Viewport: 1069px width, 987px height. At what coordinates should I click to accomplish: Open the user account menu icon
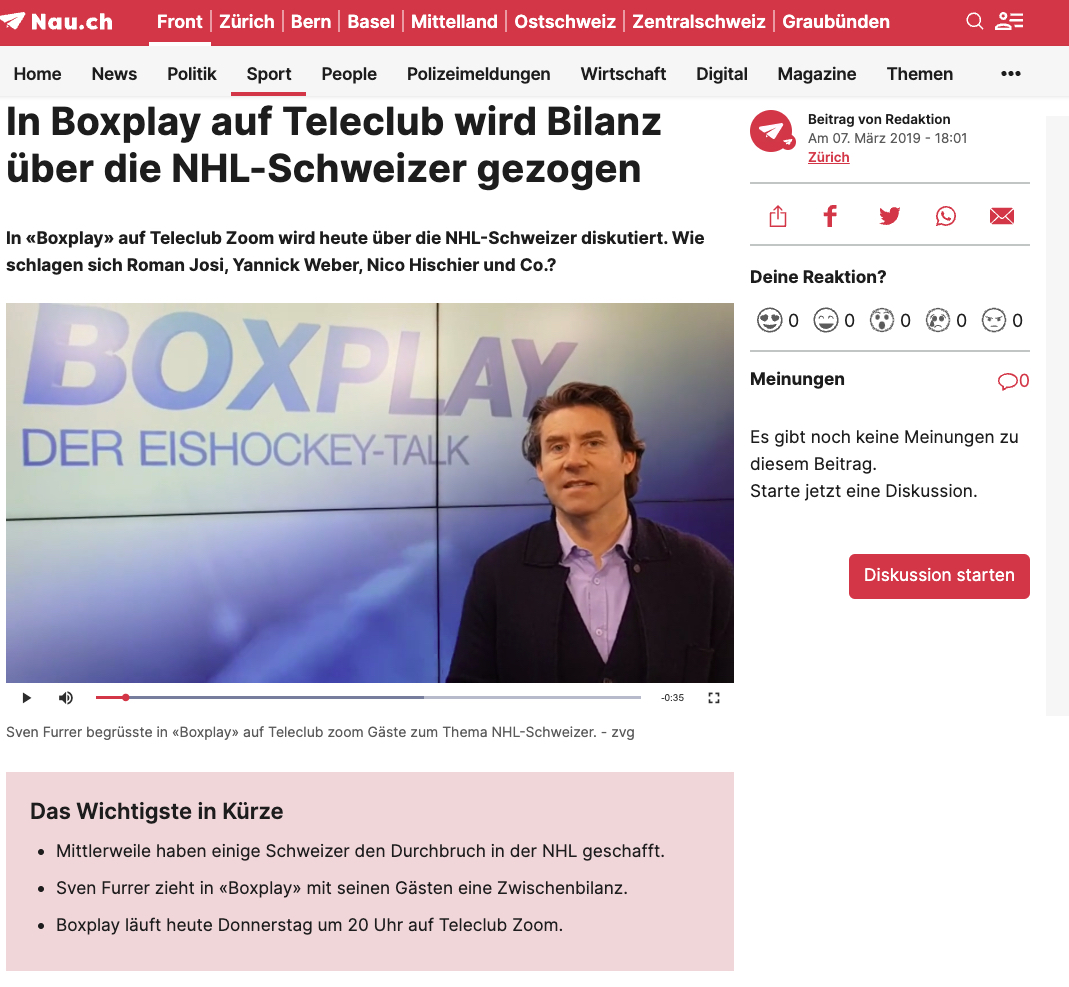(1009, 22)
